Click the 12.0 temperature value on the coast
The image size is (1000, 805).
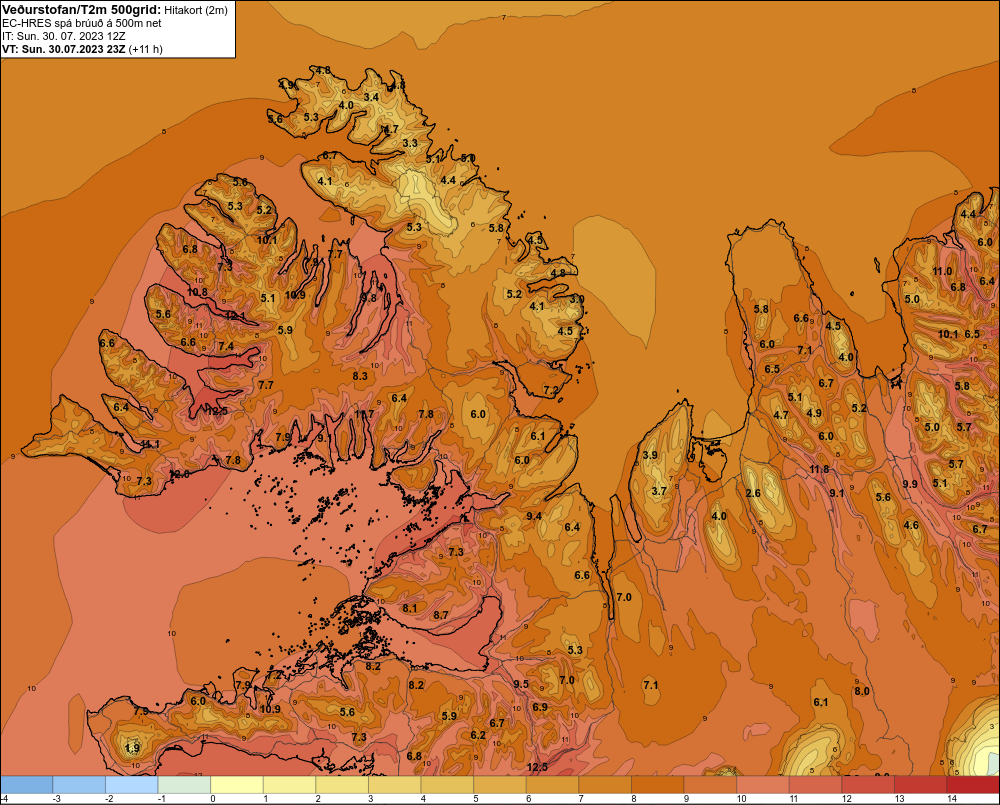click(179, 474)
